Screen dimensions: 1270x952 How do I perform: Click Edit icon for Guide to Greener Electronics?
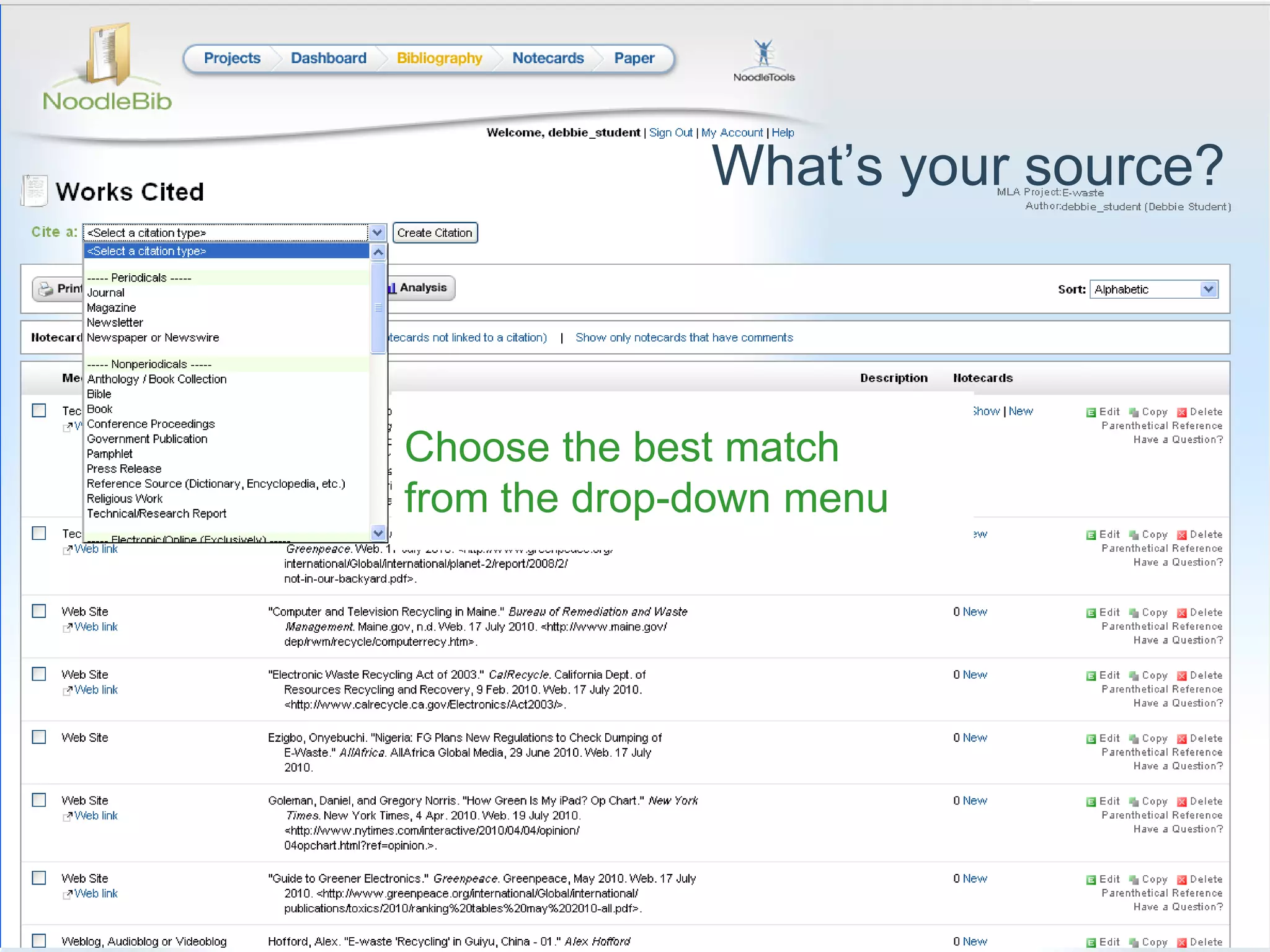[1091, 880]
